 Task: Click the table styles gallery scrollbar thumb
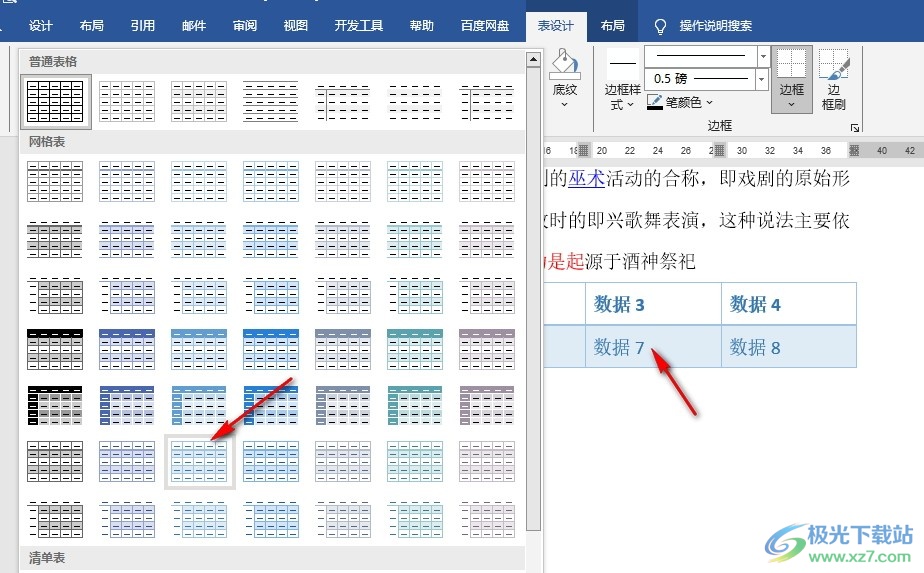533,298
